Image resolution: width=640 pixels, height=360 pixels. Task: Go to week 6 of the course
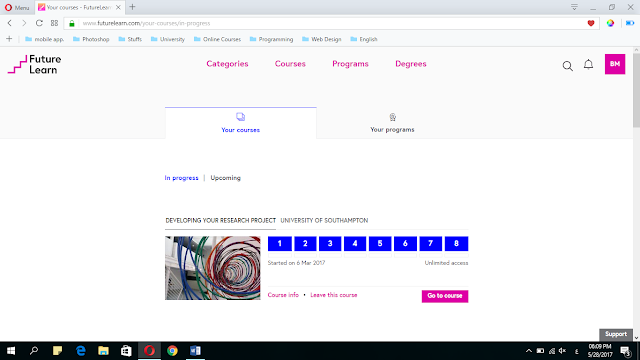[x=405, y=244]
